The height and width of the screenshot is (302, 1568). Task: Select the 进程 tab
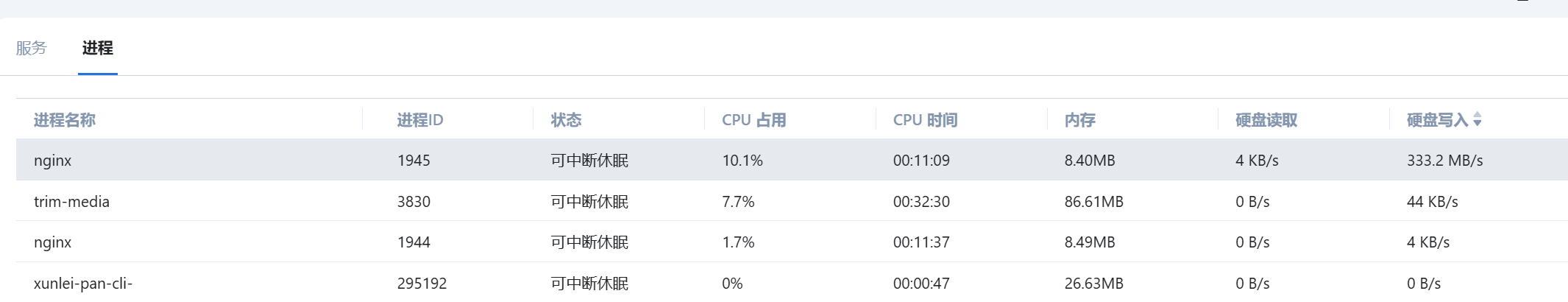(x=97, y=48)
